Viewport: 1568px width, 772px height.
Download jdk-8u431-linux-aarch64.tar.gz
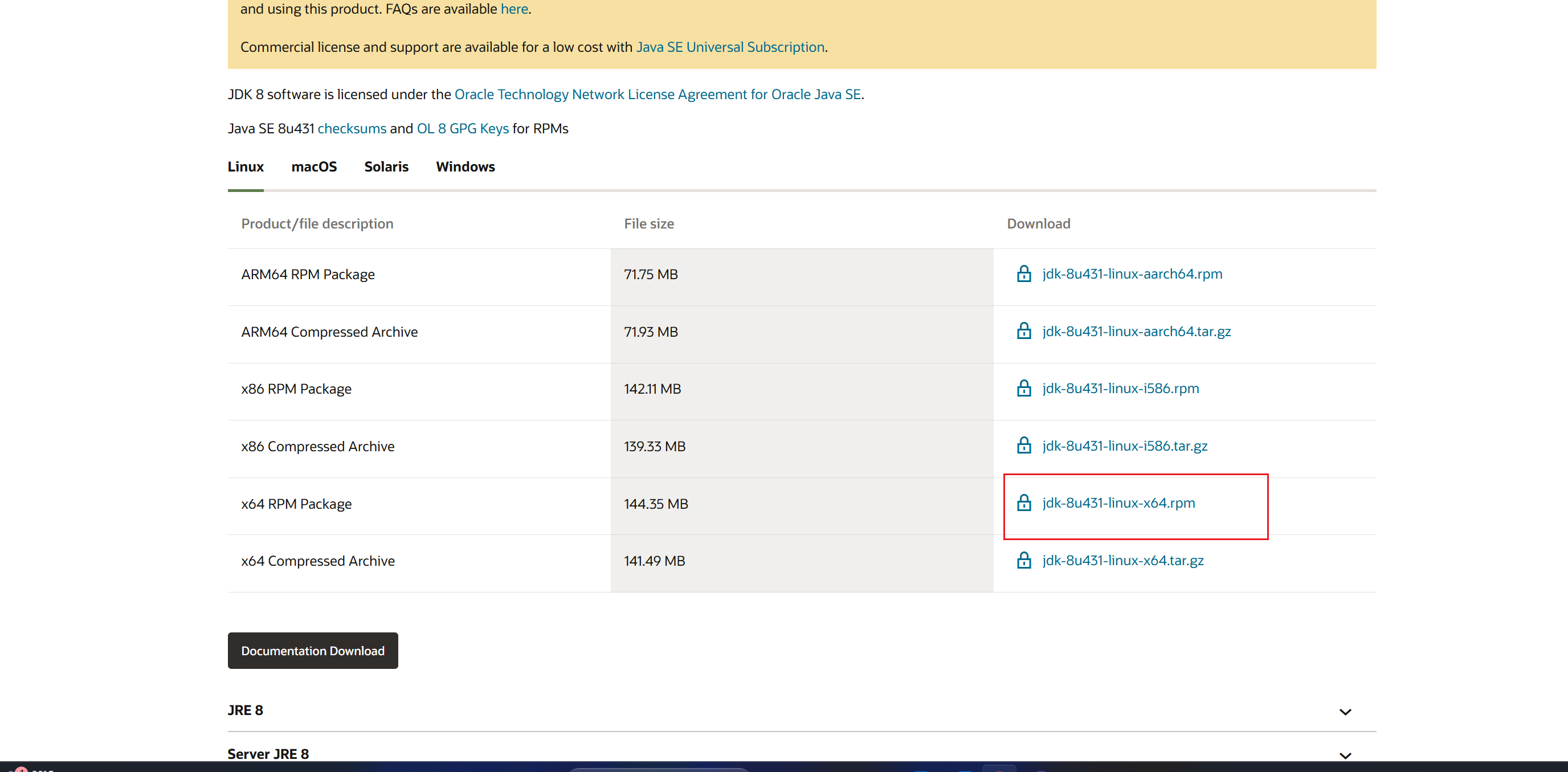(1136, 331)
